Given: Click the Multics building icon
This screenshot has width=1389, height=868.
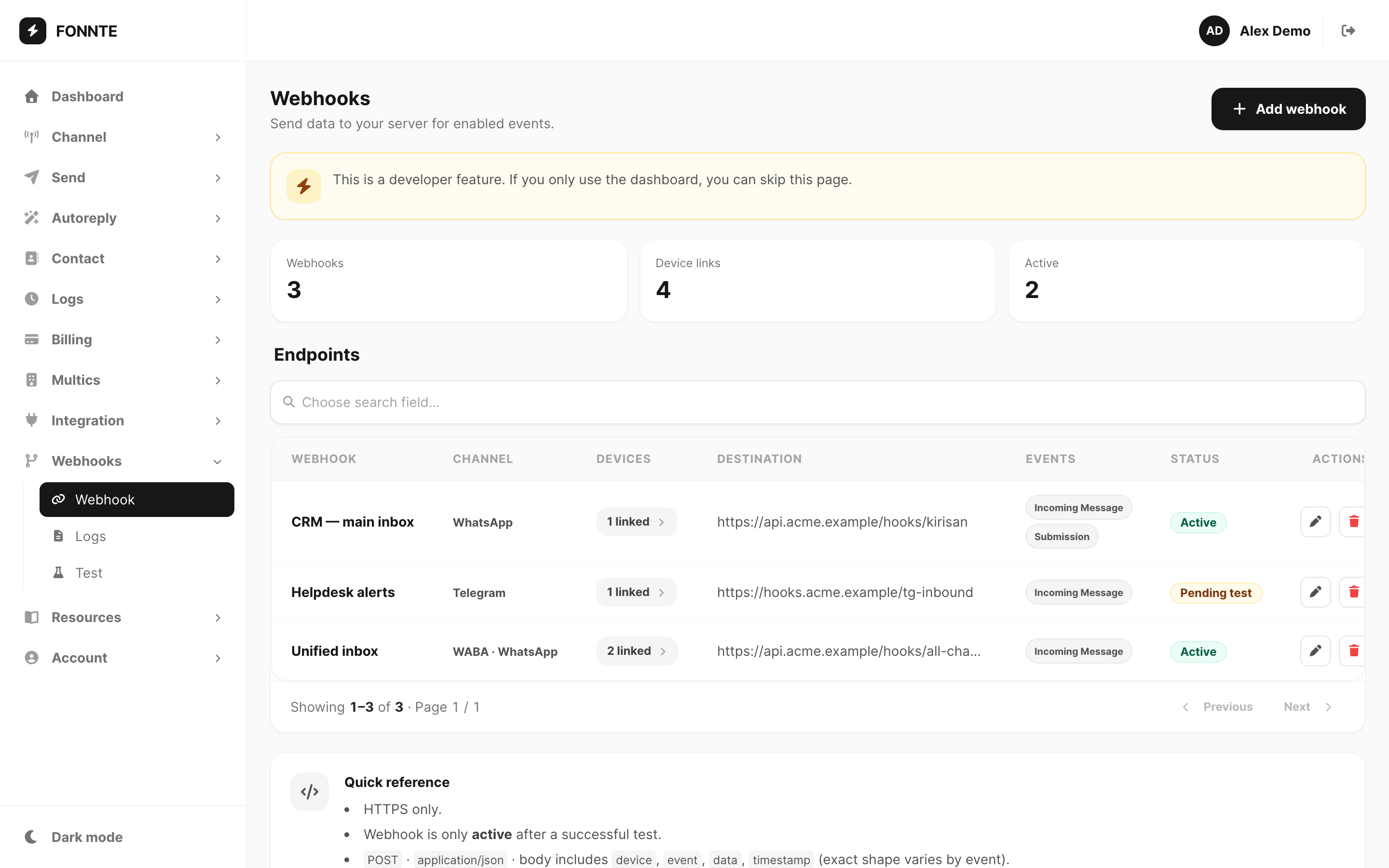Looking at the screenshot, I should (x=31, y=380).
